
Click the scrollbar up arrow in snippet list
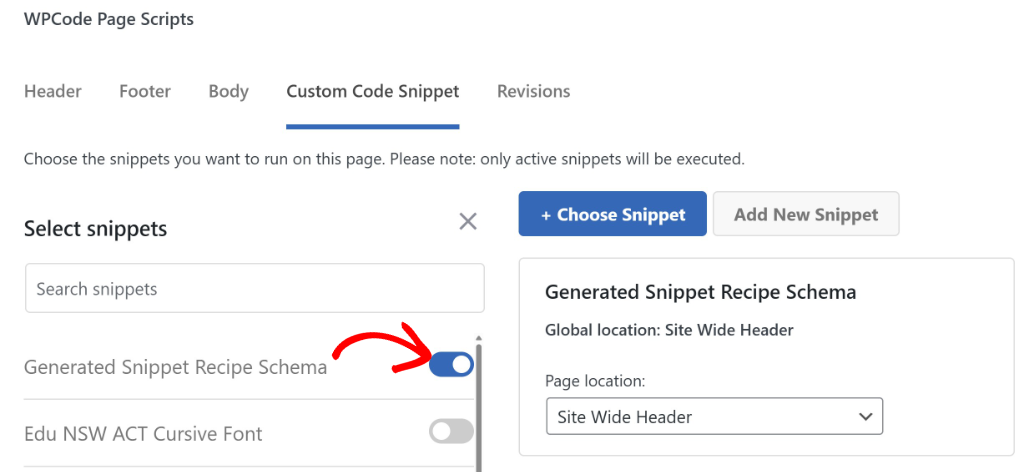[x=479, y=338]
